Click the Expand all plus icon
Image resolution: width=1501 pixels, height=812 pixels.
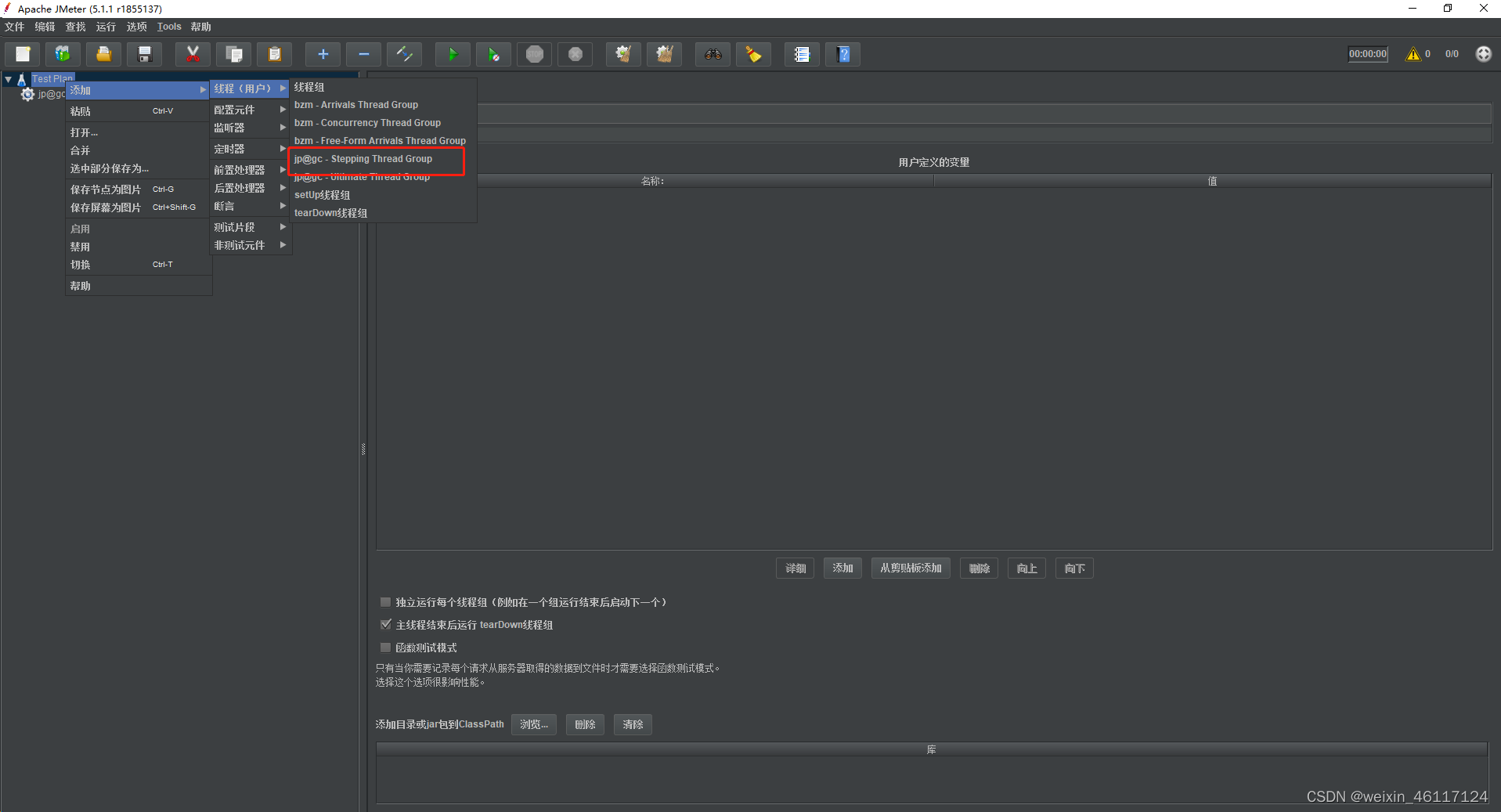pos(323,54)
